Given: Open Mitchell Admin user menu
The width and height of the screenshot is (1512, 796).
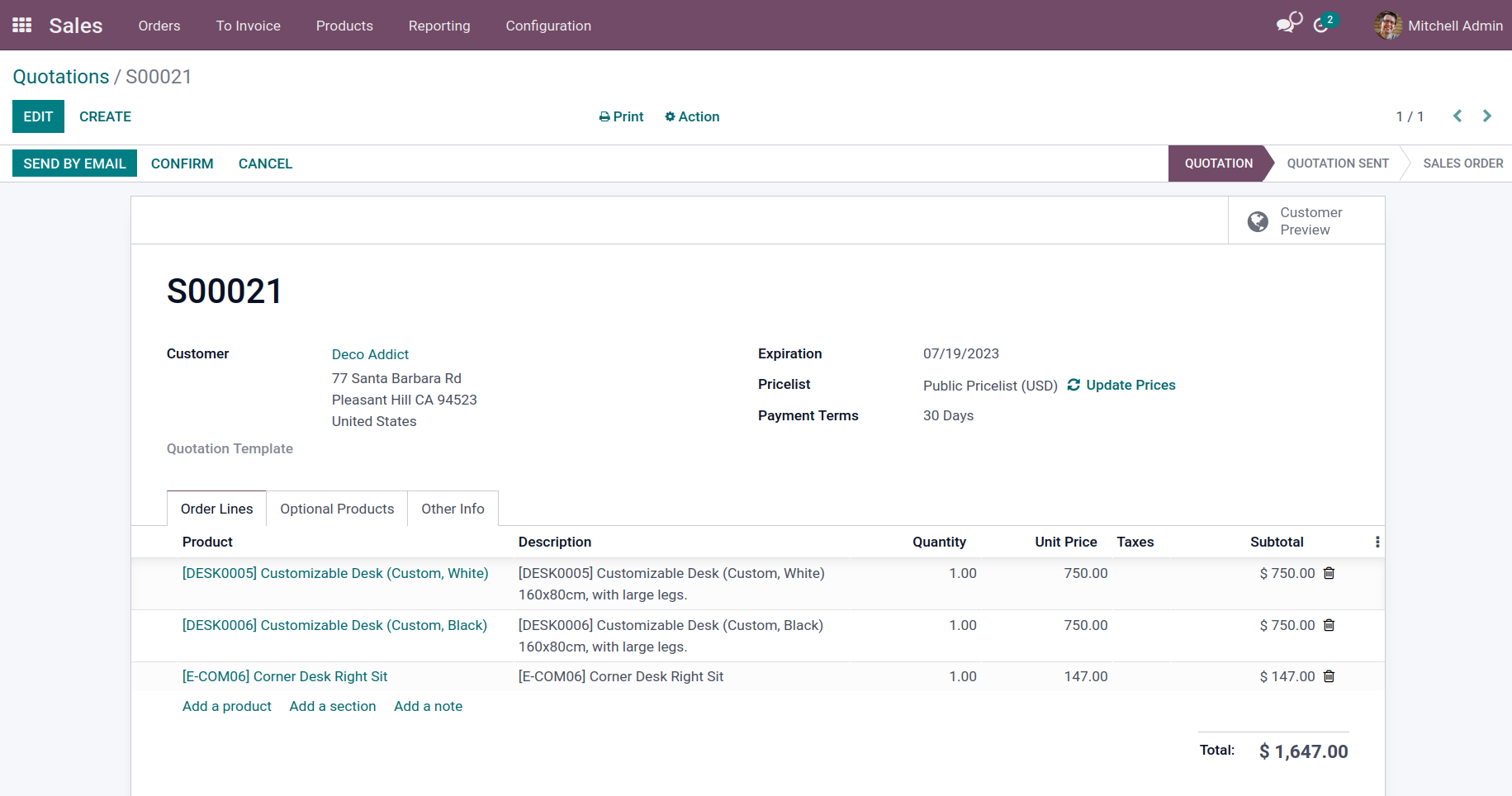Looking at the screenshot, I should [1439, 26].
